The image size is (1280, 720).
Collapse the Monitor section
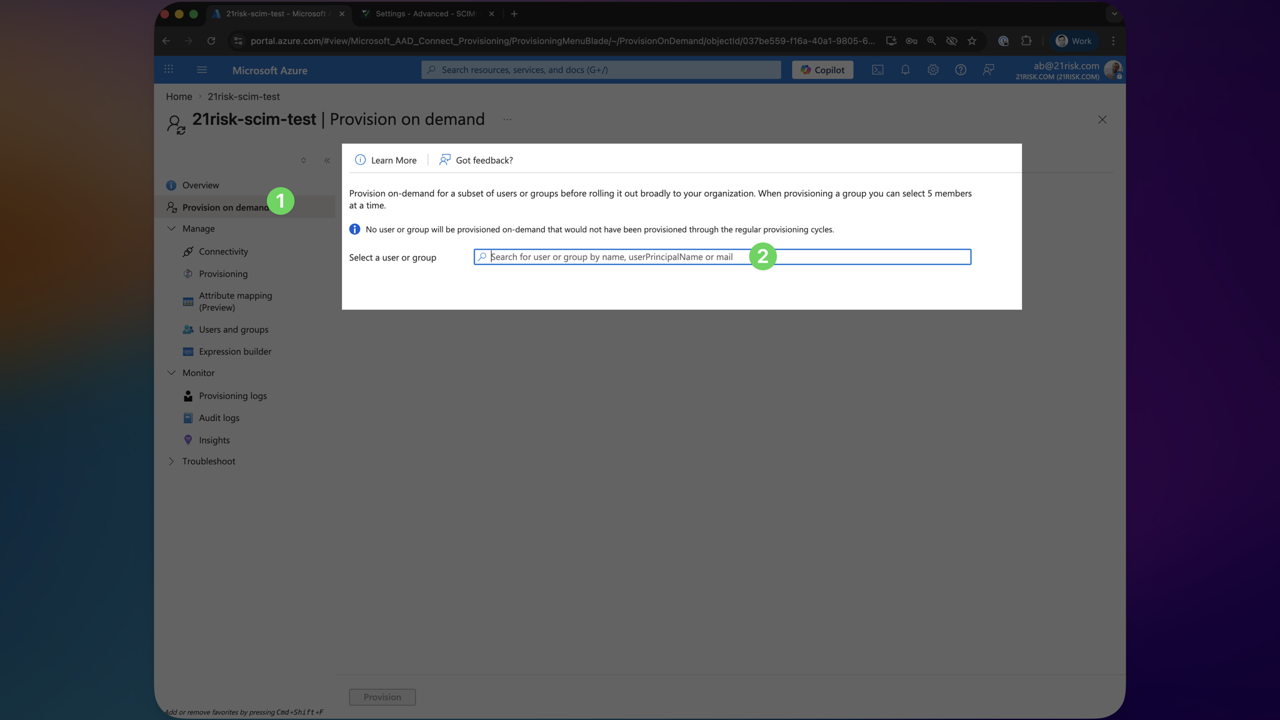pyautogui.click(x=171, y=373)
